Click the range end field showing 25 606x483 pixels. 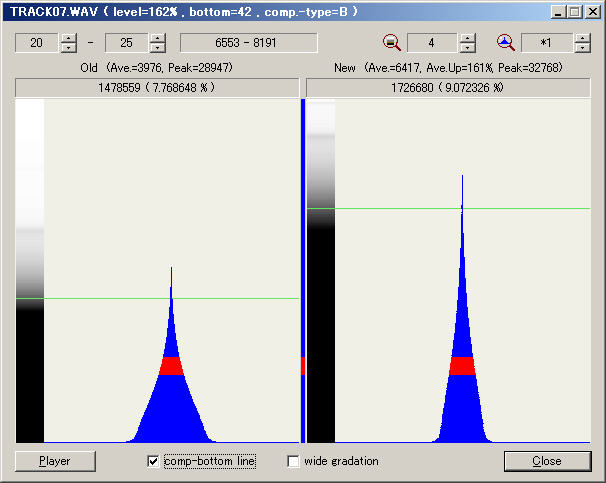click(x=126, y=43)
